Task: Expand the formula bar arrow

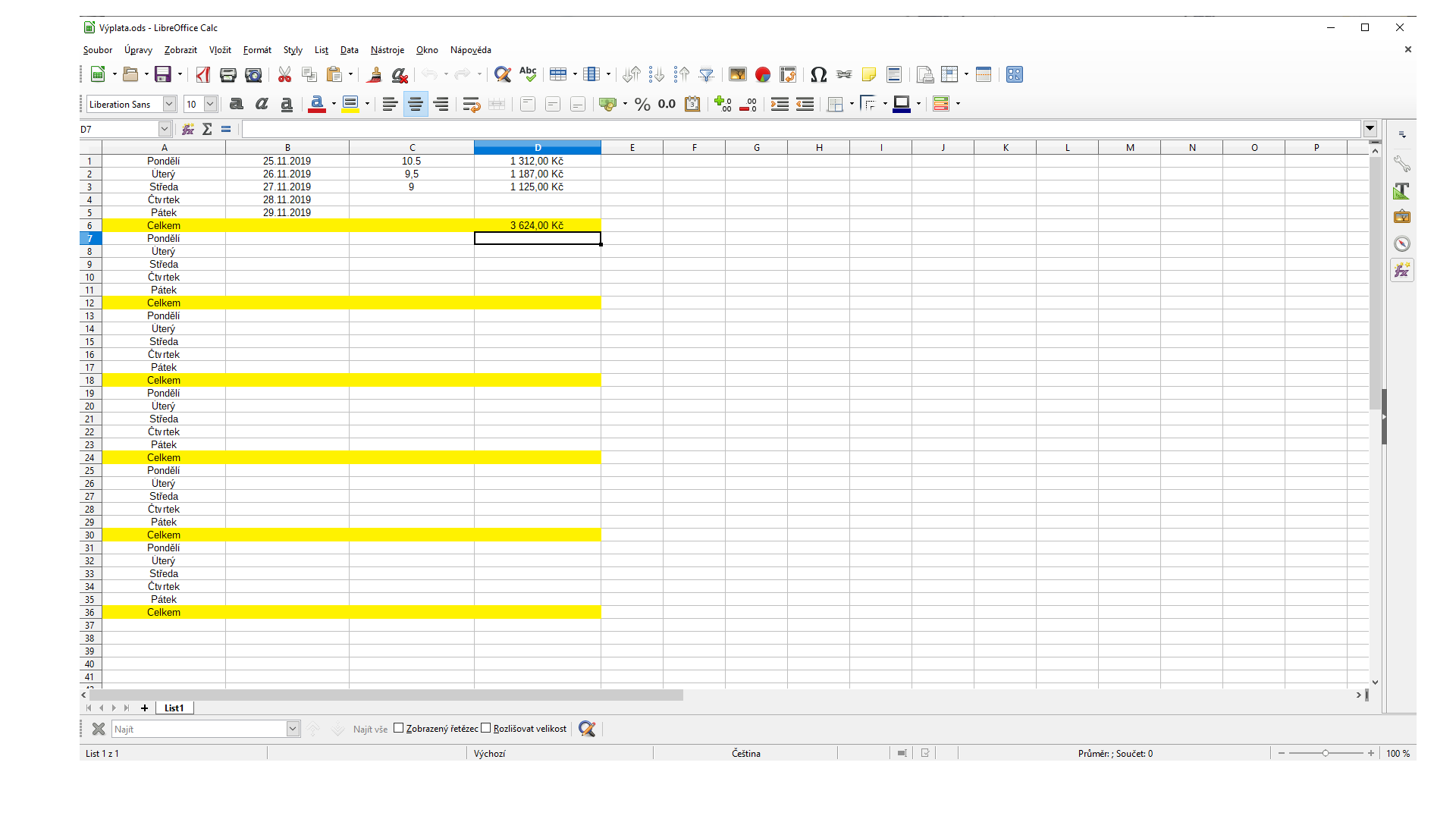Action: 1370,129
